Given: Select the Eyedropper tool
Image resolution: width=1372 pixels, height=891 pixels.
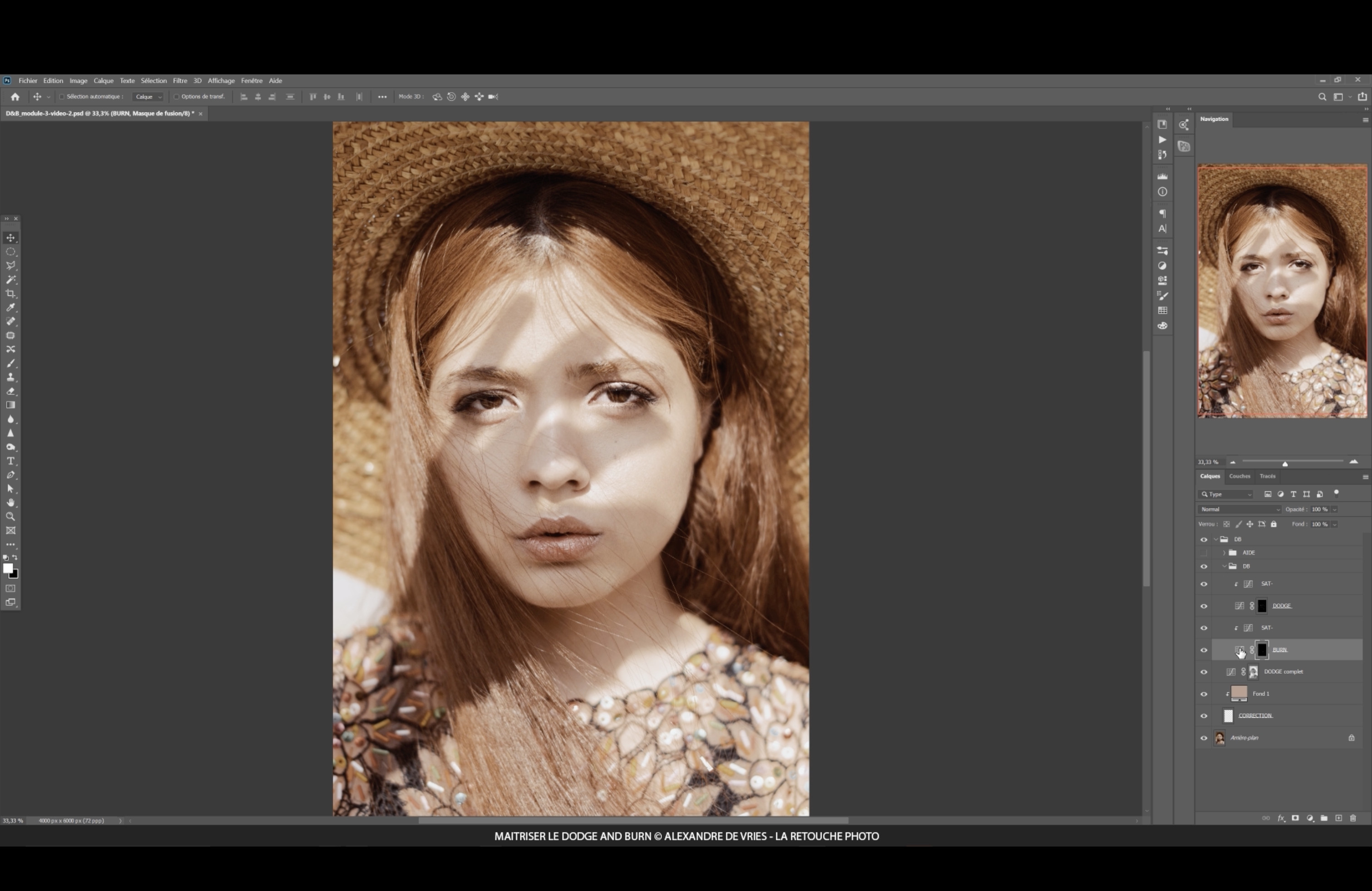Looking at the screenshot, I should [10, 307].
